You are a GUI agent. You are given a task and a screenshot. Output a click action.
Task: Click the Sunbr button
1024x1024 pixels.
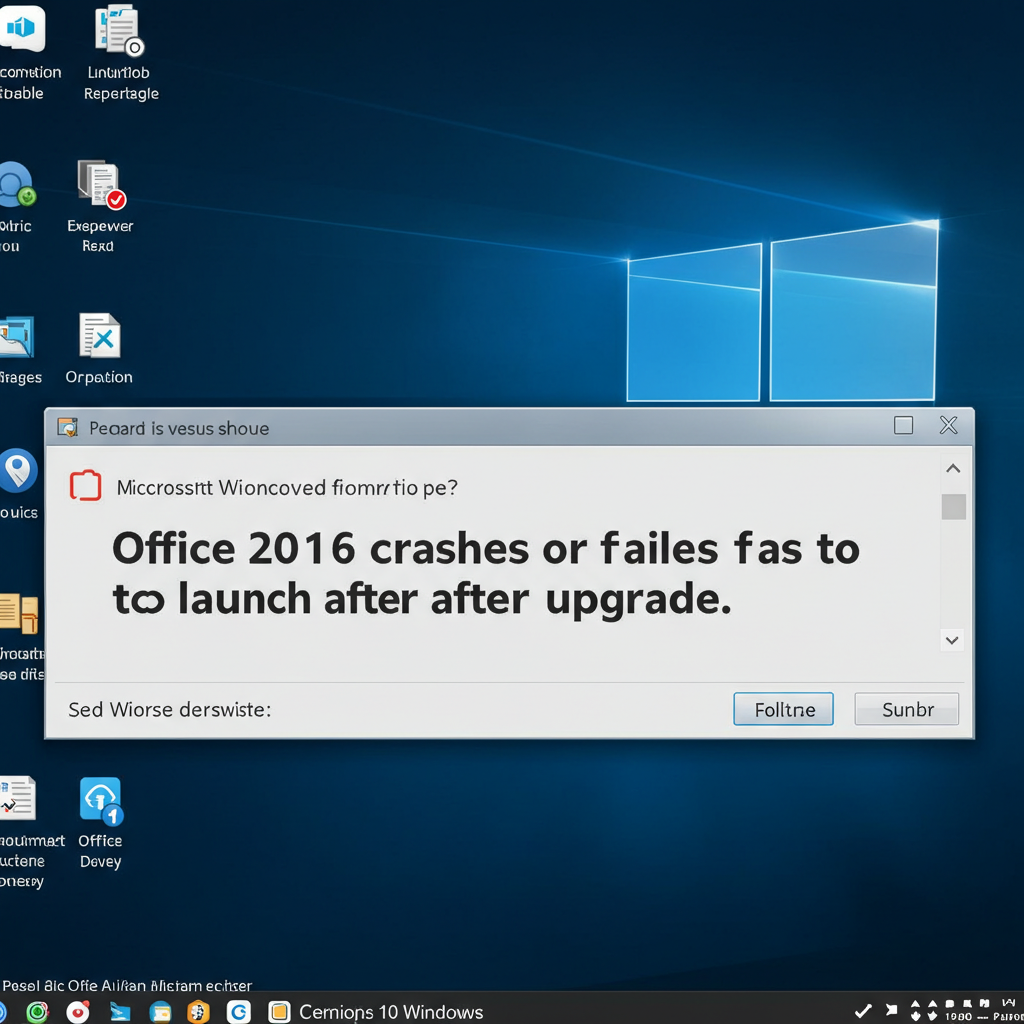tap(907, 709)
